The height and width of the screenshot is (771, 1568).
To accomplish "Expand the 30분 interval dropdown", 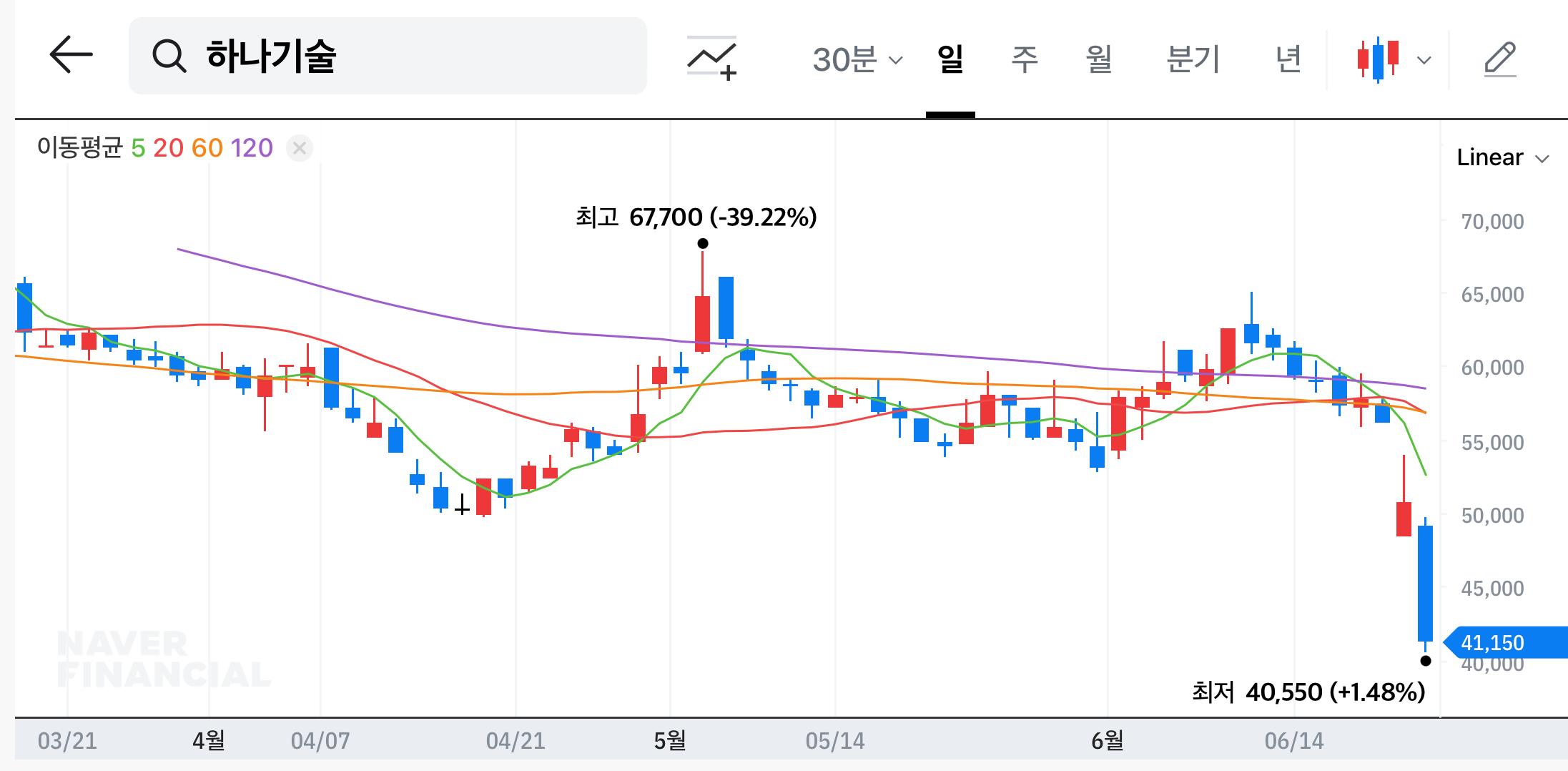I will pos(857,59).
